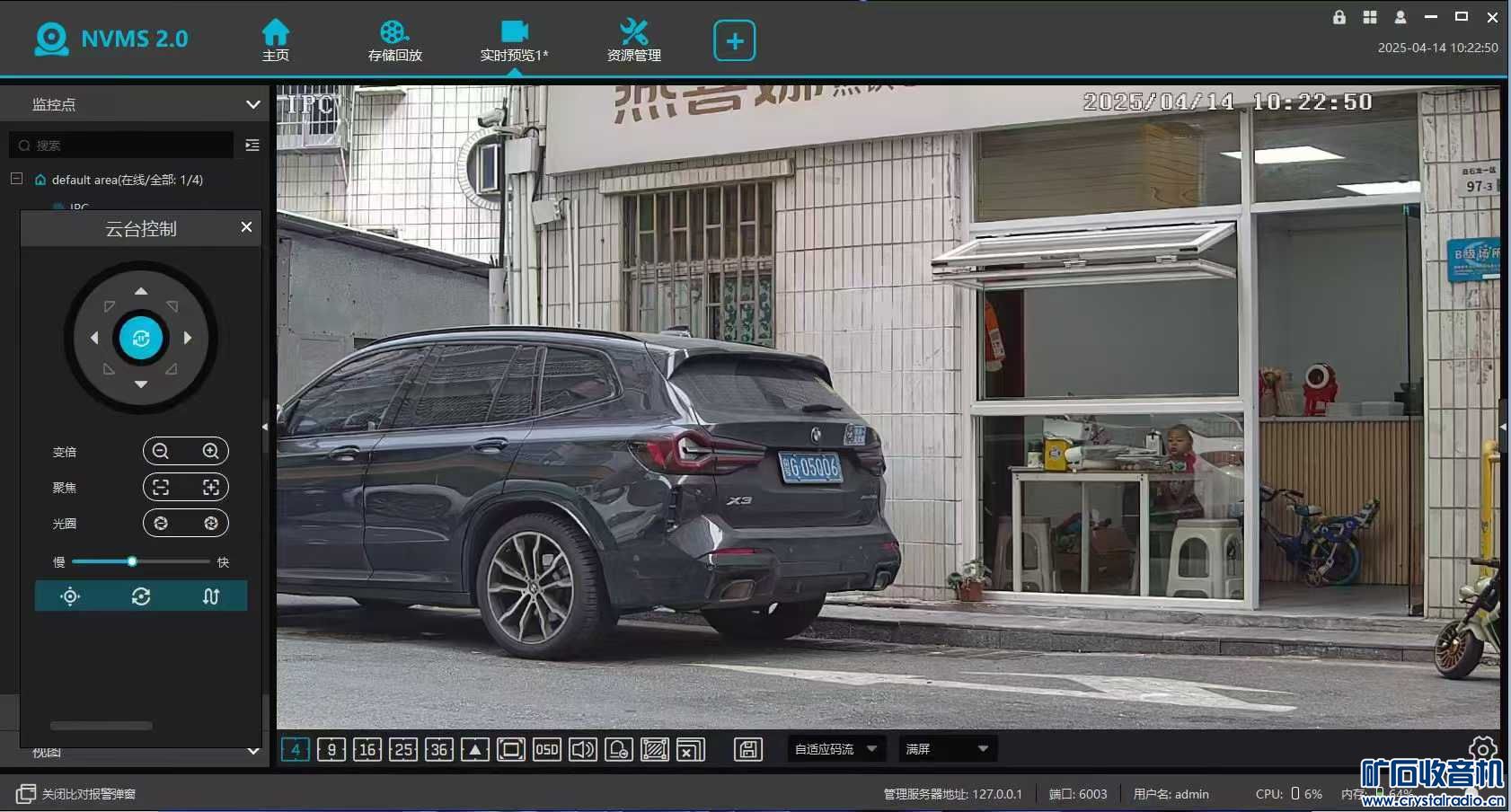This screenshot has height=812, width=1511.
Task: Save the current view layout
Action: pos(748,749)
